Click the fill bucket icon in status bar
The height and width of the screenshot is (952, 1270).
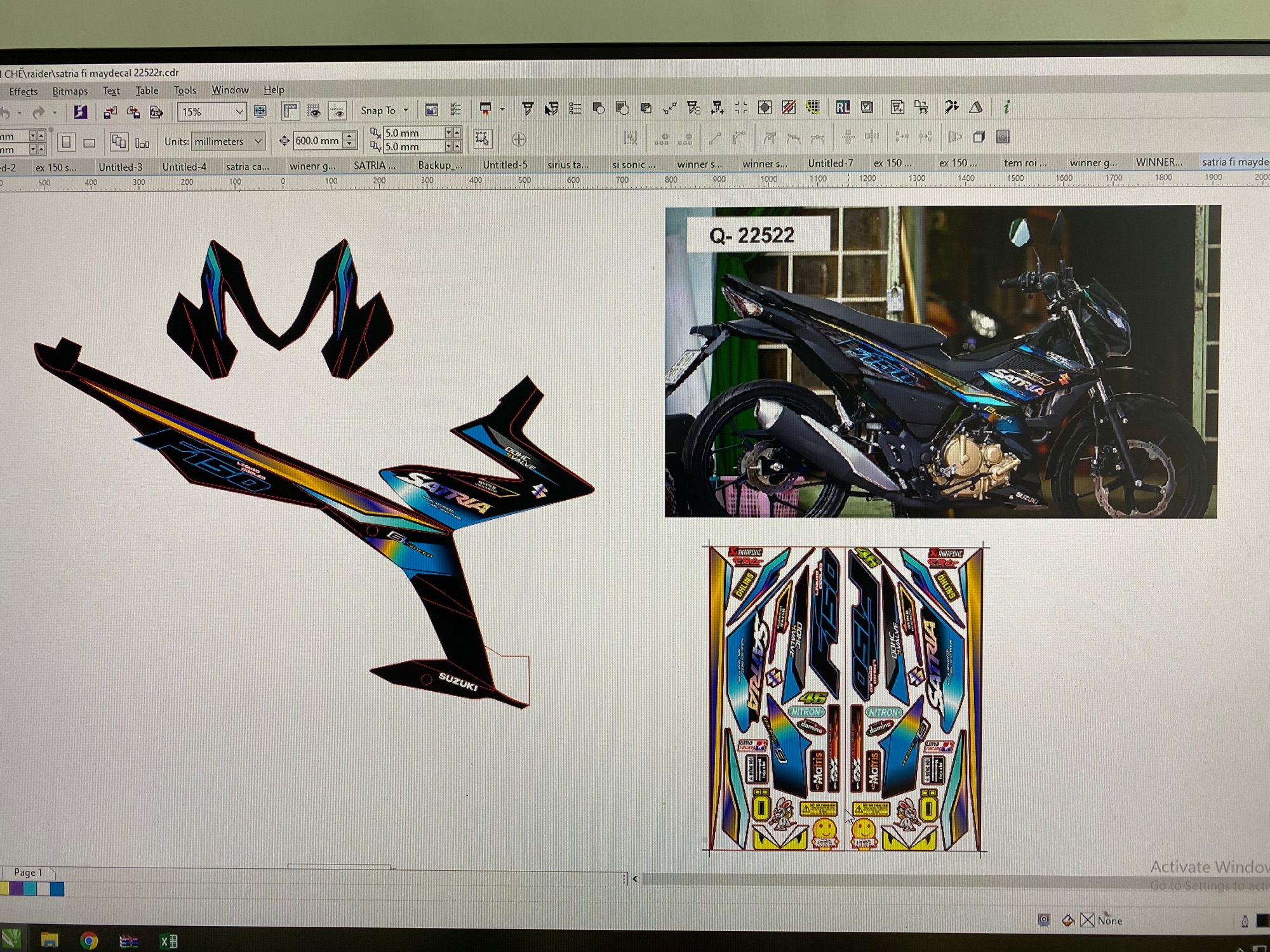pos(1068,920)
